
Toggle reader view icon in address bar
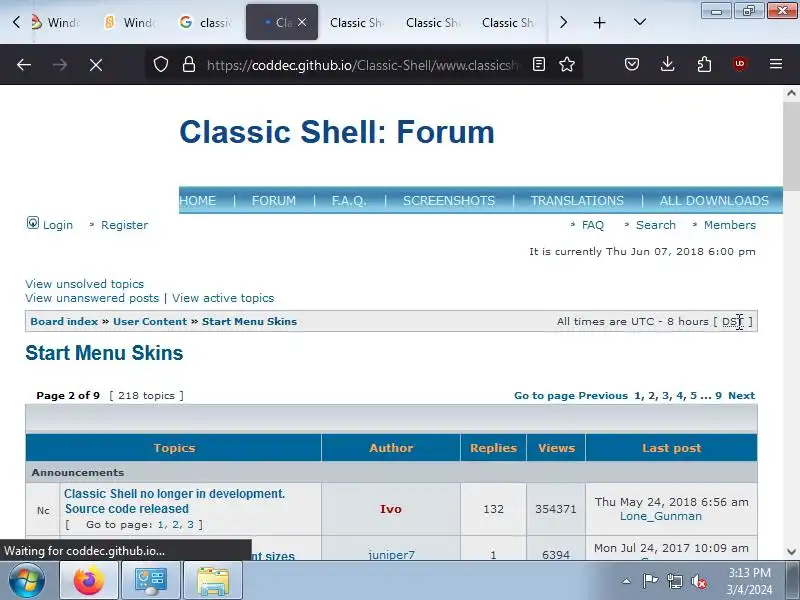[539, 64]
